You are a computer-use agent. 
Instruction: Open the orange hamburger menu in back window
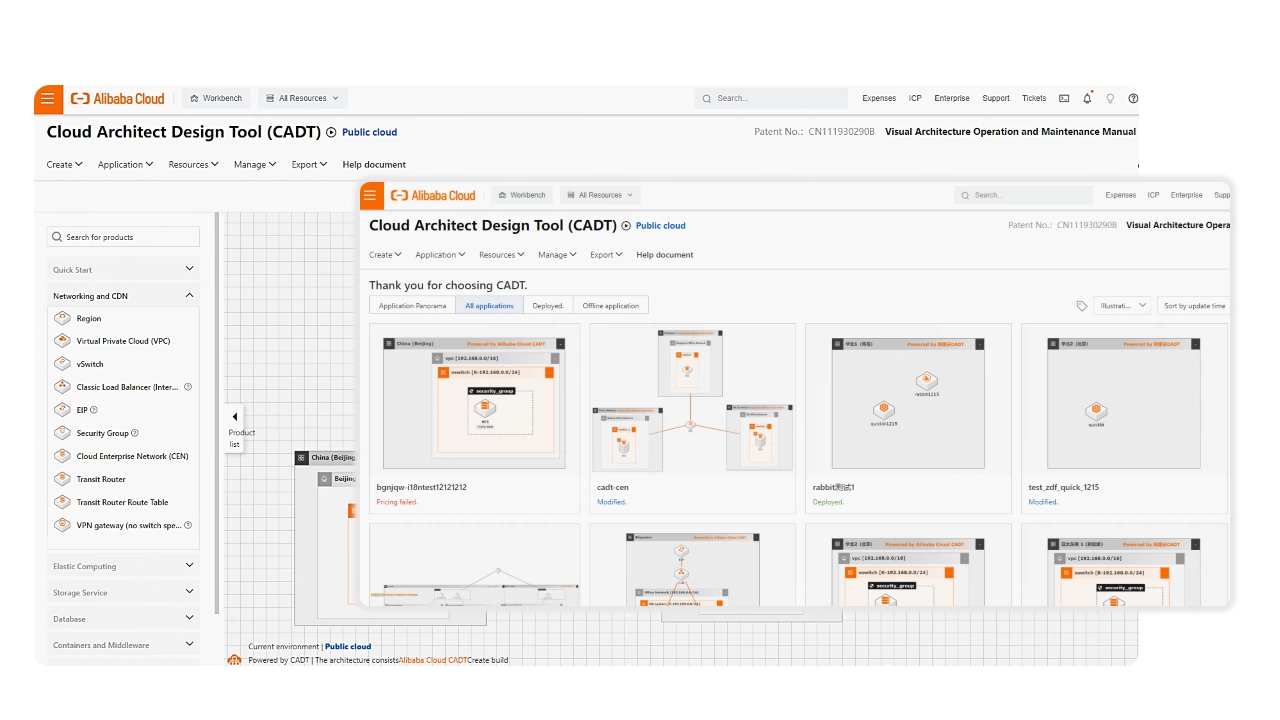coord(48,99)
